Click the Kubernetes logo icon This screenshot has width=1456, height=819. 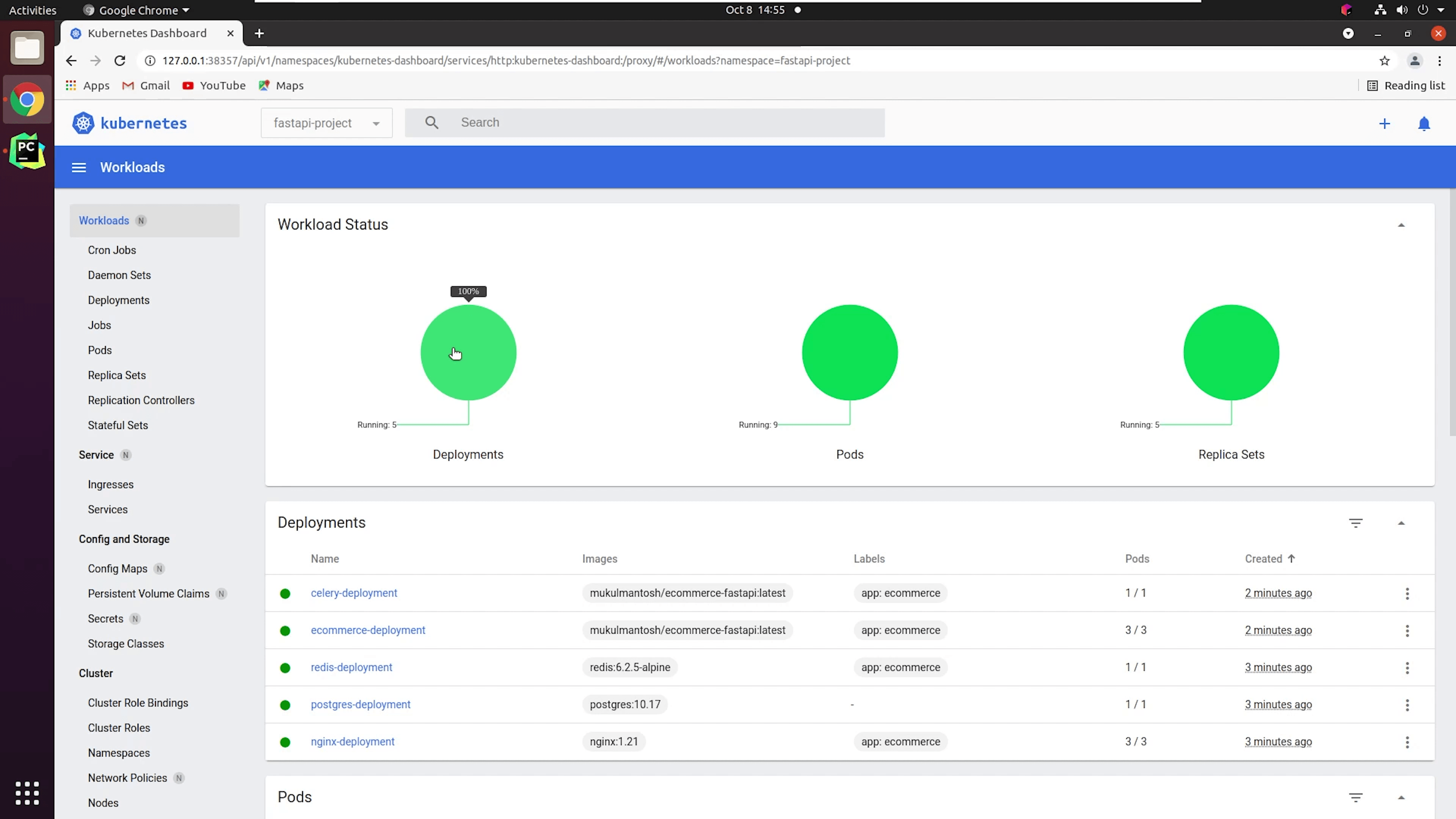click(x=83, y=123)
